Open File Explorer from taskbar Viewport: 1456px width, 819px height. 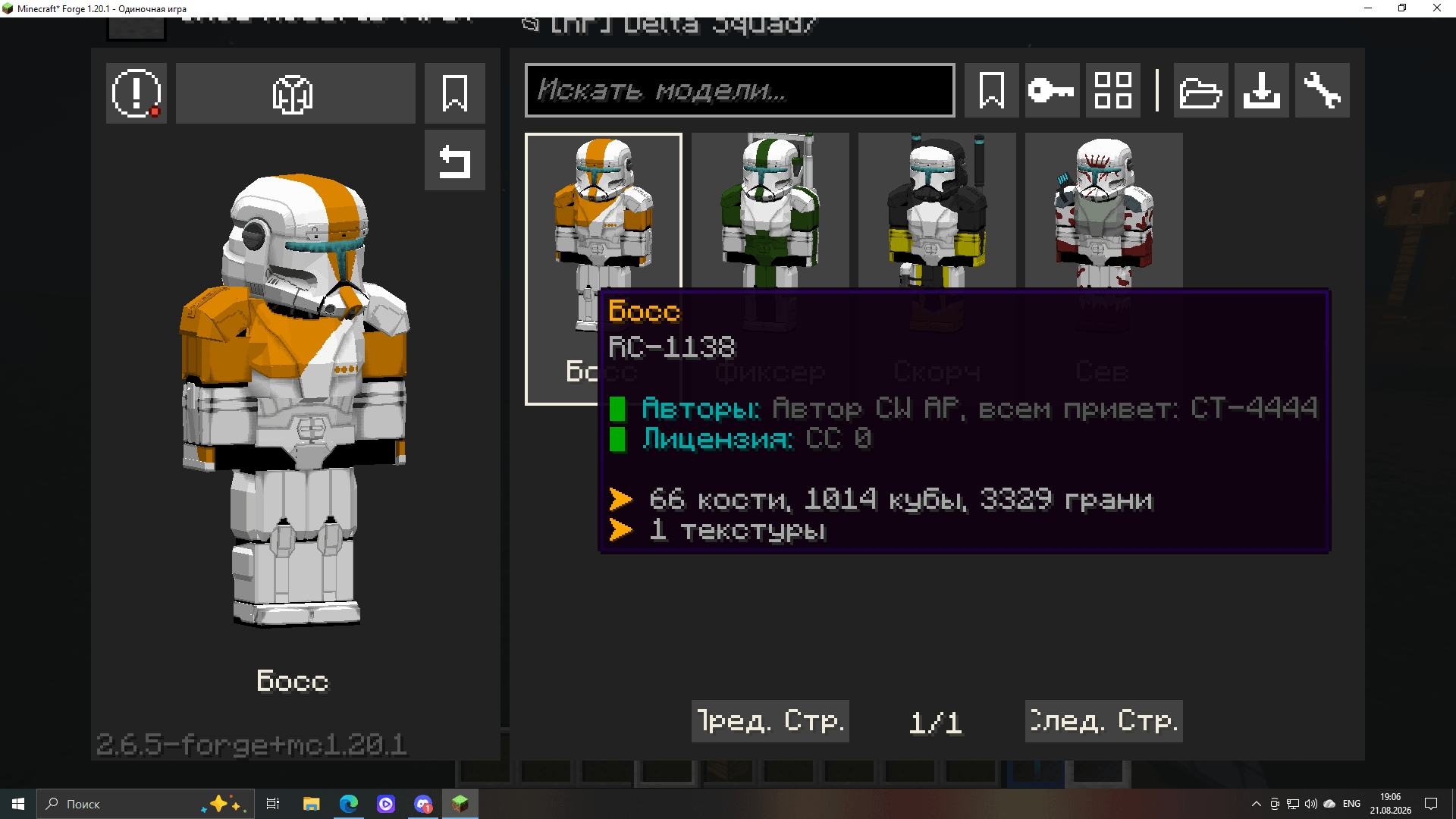click(311, 804)
